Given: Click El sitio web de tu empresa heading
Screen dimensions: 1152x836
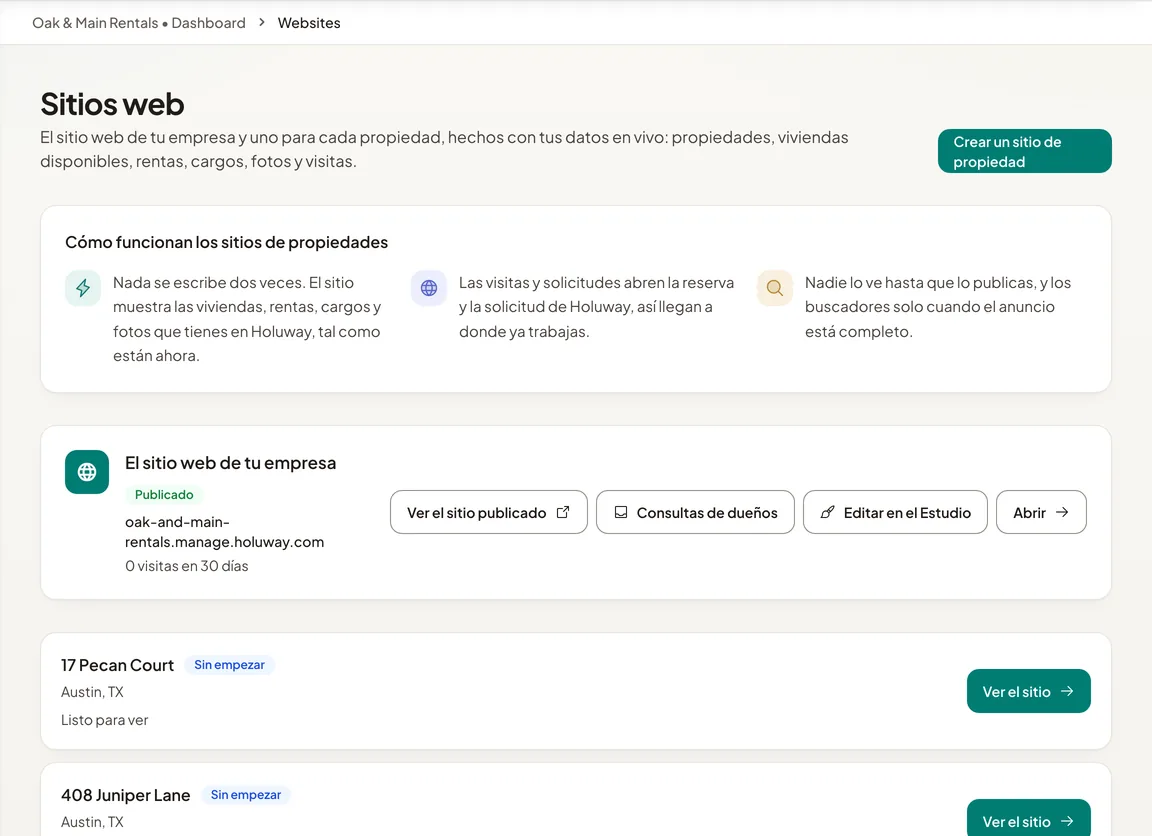Looking at the screenshot, I should tap(231, 463).
